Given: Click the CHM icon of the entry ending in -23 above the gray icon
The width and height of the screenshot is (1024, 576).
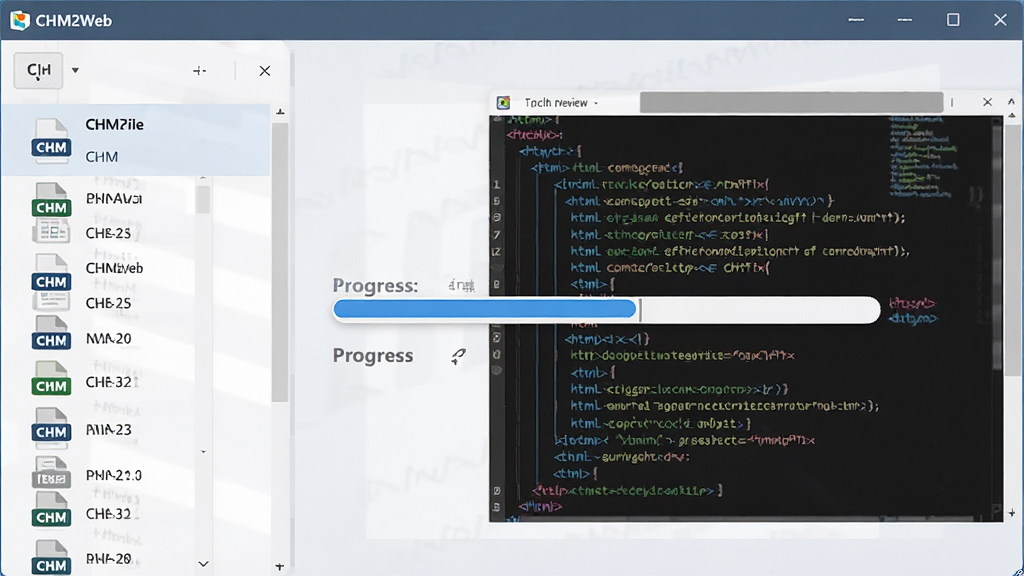Looking at the screenshot, I should tap(51, 427).
